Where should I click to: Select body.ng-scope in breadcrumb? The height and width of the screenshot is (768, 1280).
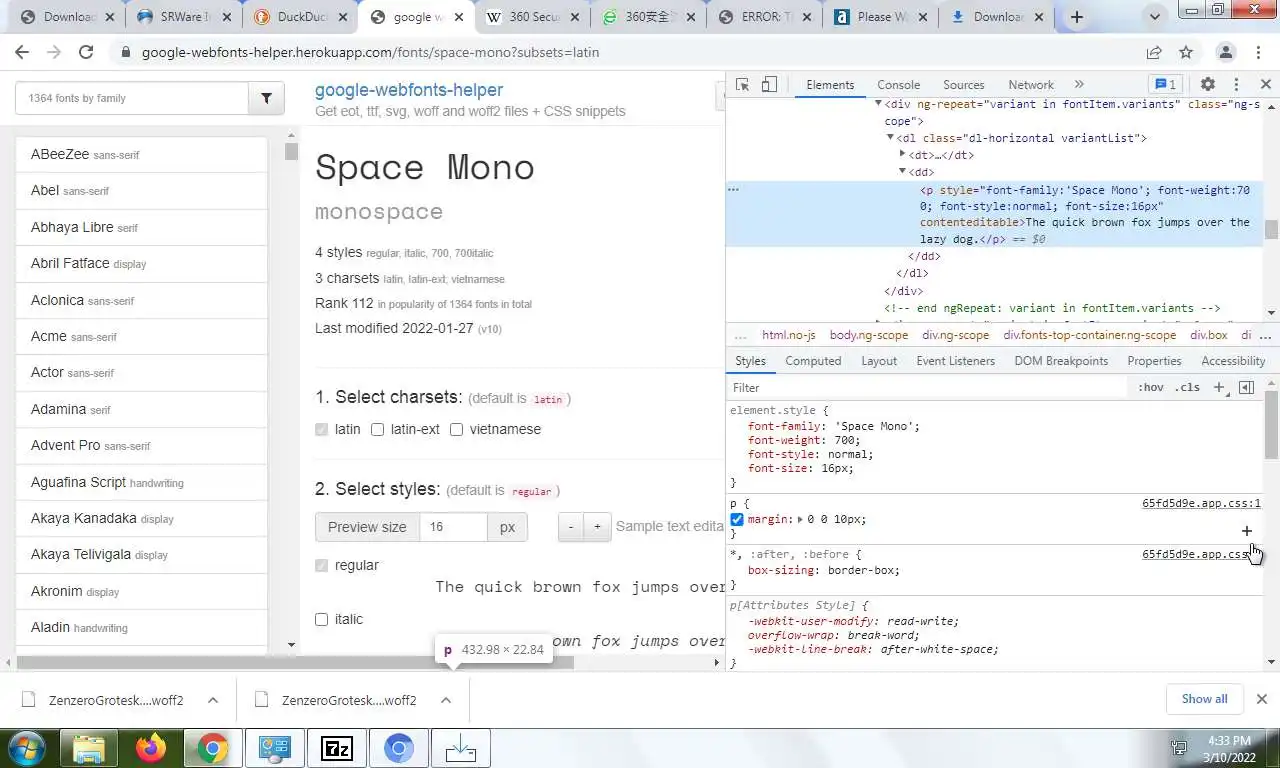pyautogui.click(x=868, y=335)
